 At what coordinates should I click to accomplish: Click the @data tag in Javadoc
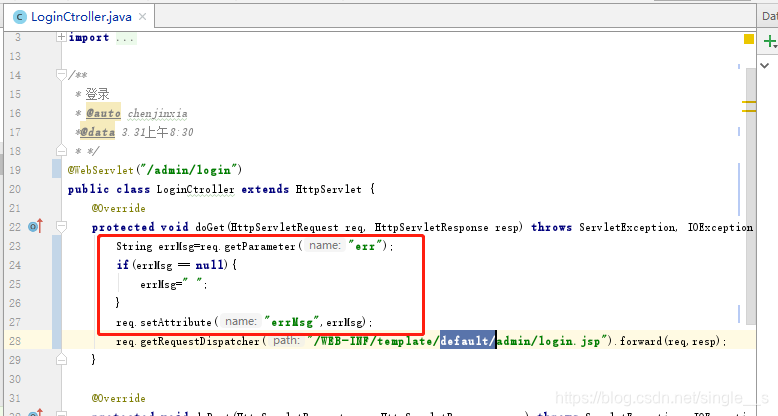tap(97, 132)
